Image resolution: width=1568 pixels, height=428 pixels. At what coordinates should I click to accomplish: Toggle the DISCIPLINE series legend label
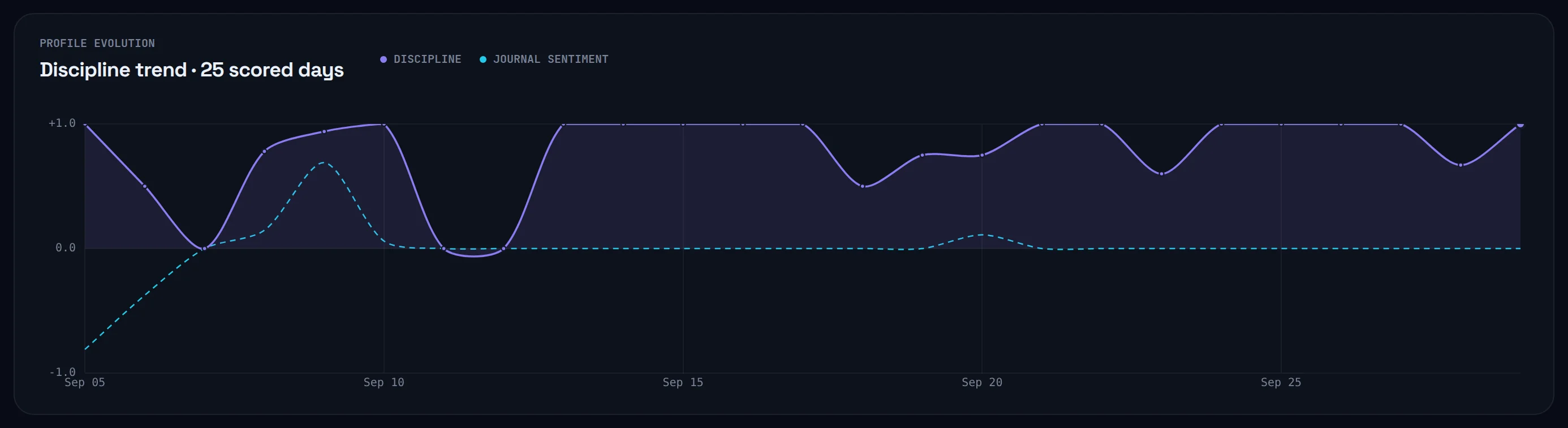point(427,59)
